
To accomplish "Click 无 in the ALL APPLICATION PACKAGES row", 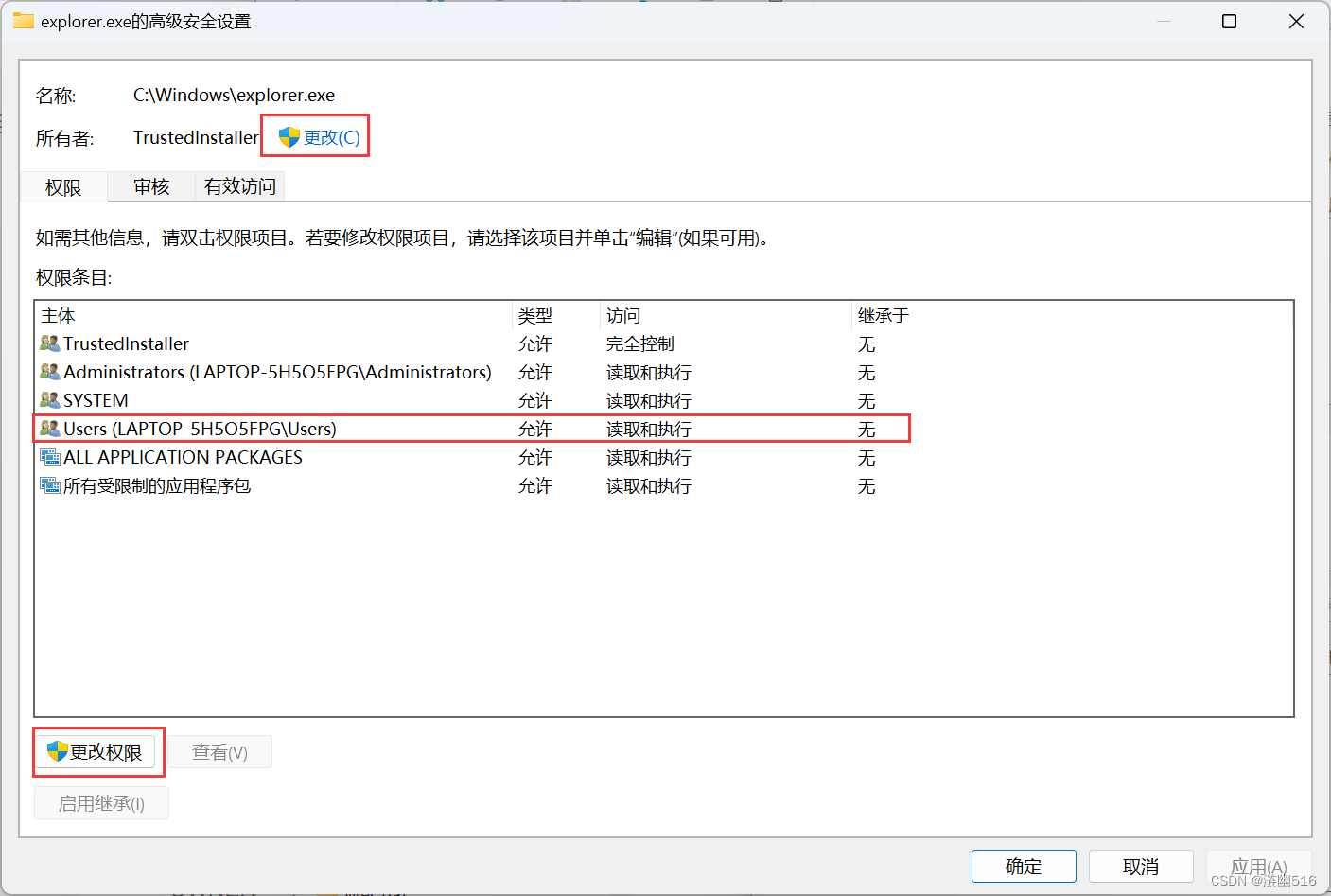I will click(867, 457).
